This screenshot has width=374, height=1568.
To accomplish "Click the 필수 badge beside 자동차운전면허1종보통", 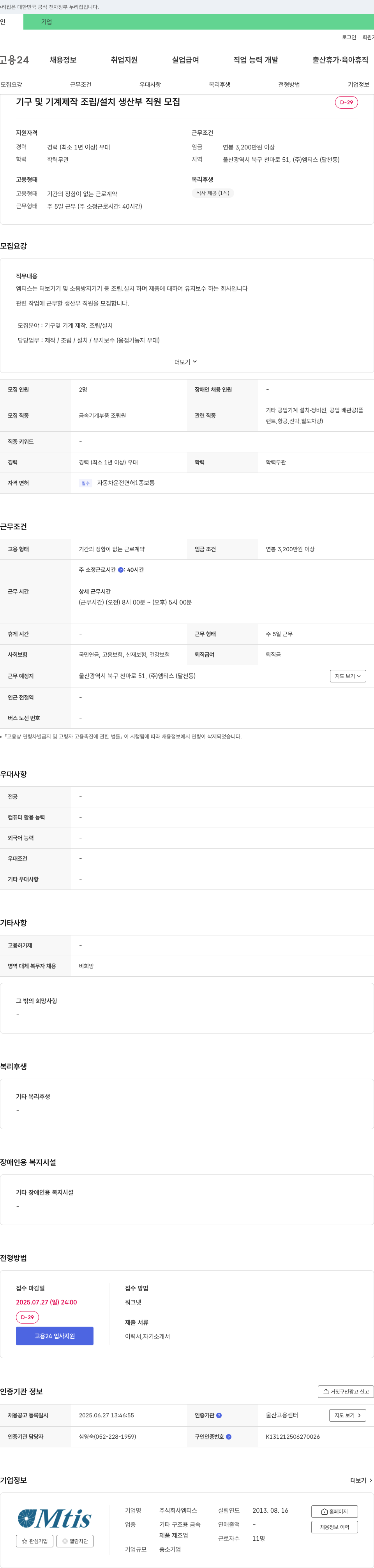I will (85, 483).
